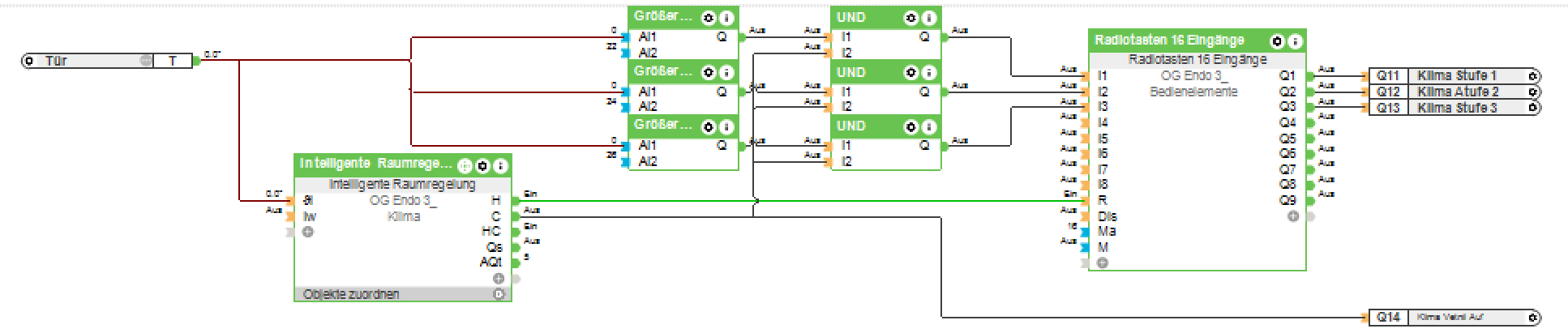Viewport: 1568px width, 333px height.
Task: Select the Klima Stufe 1 output name
Action: 1457,76
